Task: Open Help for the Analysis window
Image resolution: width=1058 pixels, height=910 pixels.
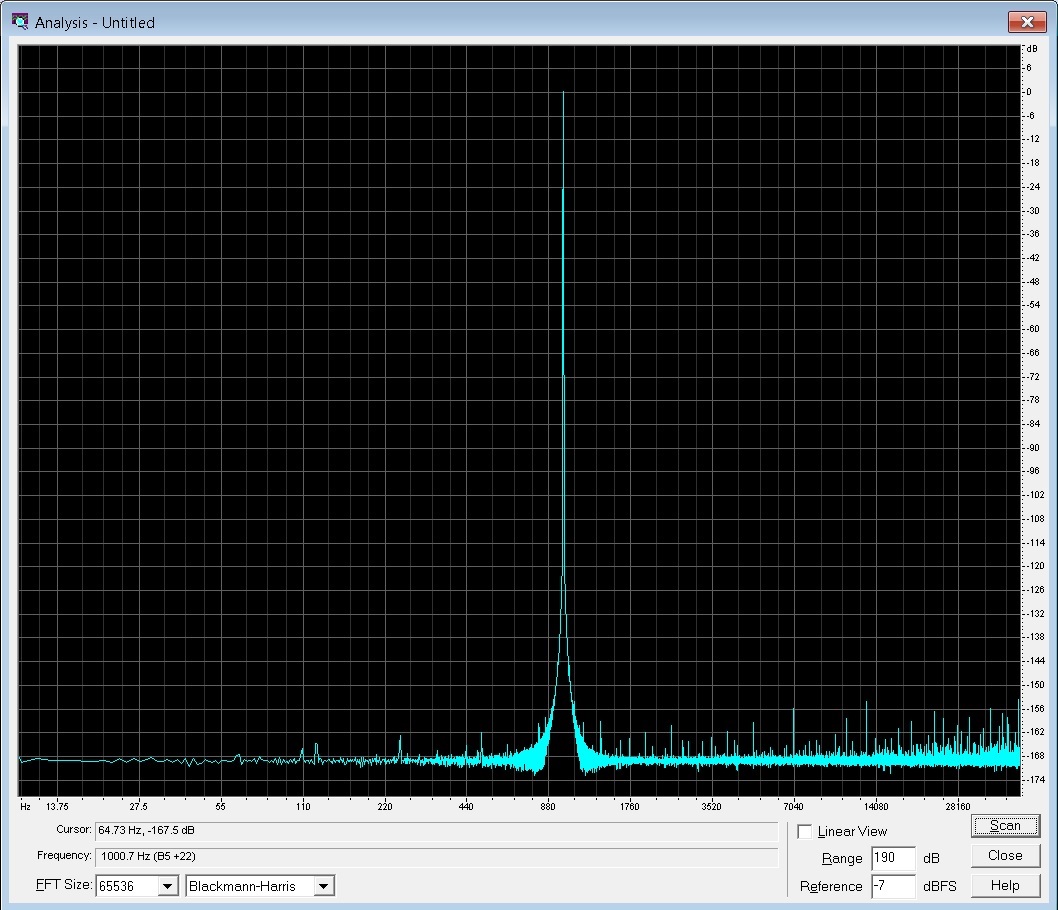Action: point(1005,885)
